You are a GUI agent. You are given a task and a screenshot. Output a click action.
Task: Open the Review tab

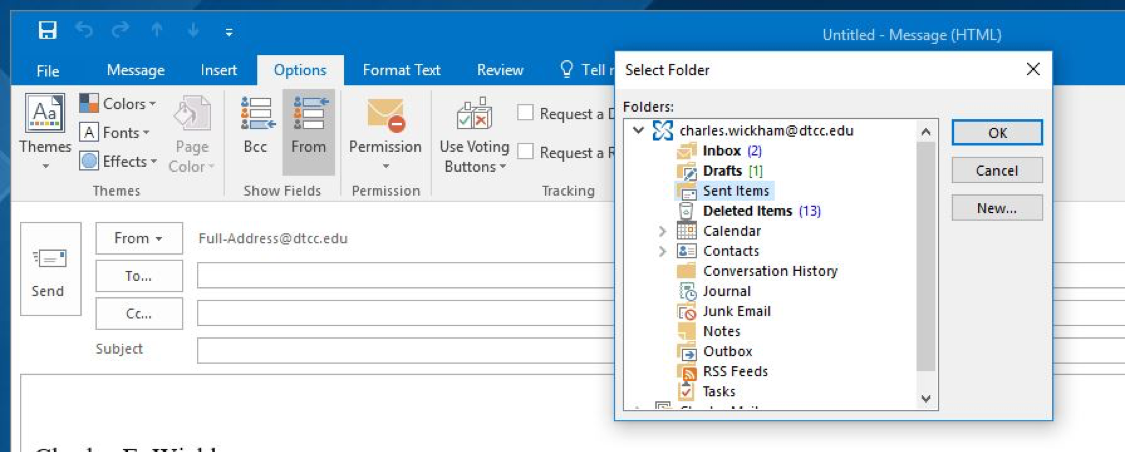(x=500, y=70)
